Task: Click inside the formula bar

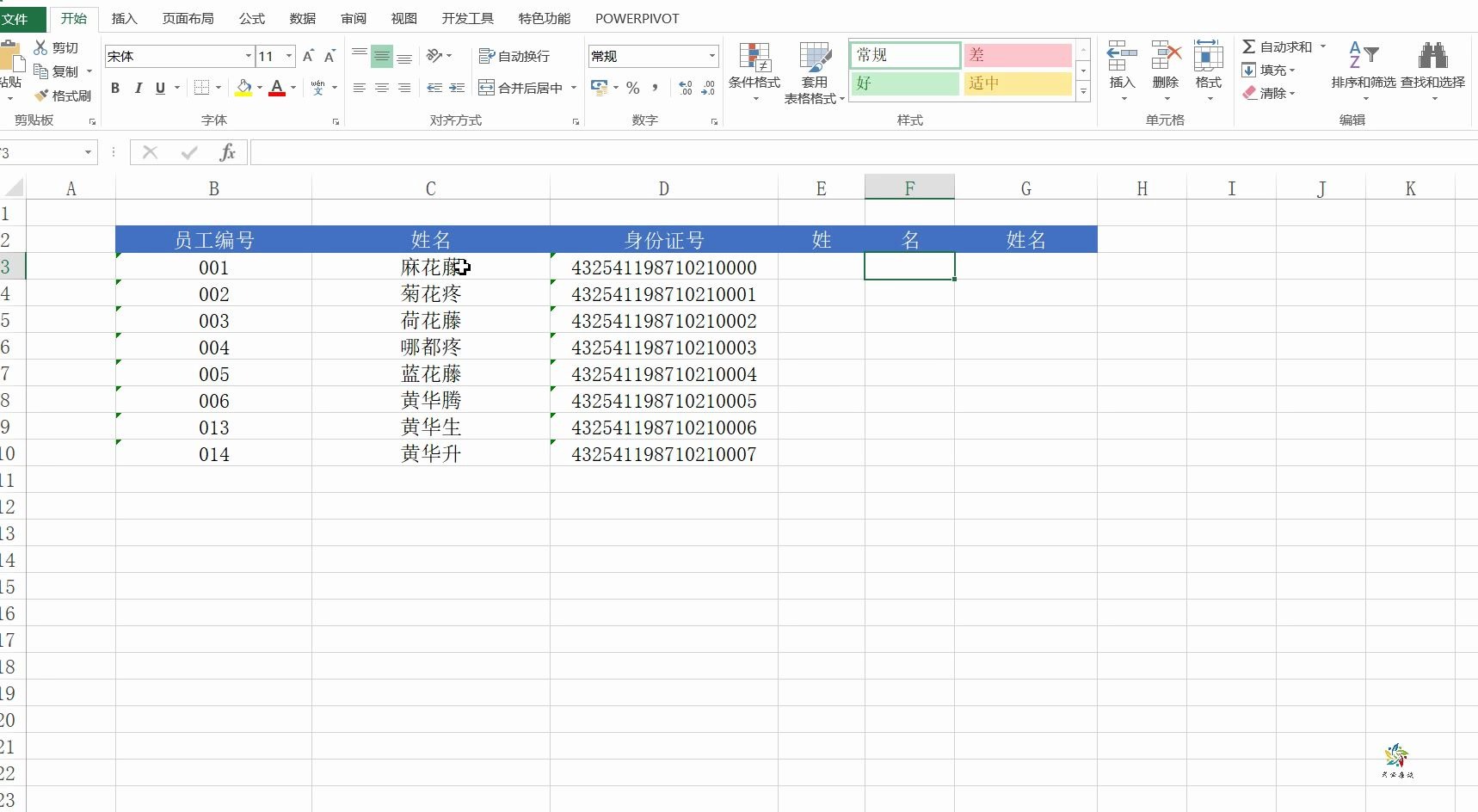Action: 602,152
